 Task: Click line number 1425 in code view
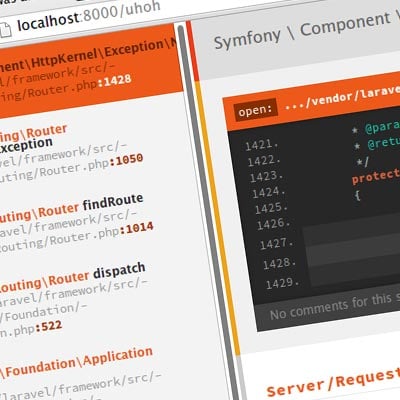point(271,208)
